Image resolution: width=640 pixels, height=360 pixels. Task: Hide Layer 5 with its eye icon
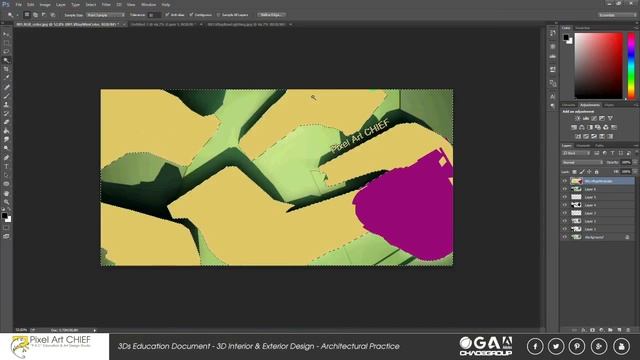pyautogui.click(x=565, y=197)
